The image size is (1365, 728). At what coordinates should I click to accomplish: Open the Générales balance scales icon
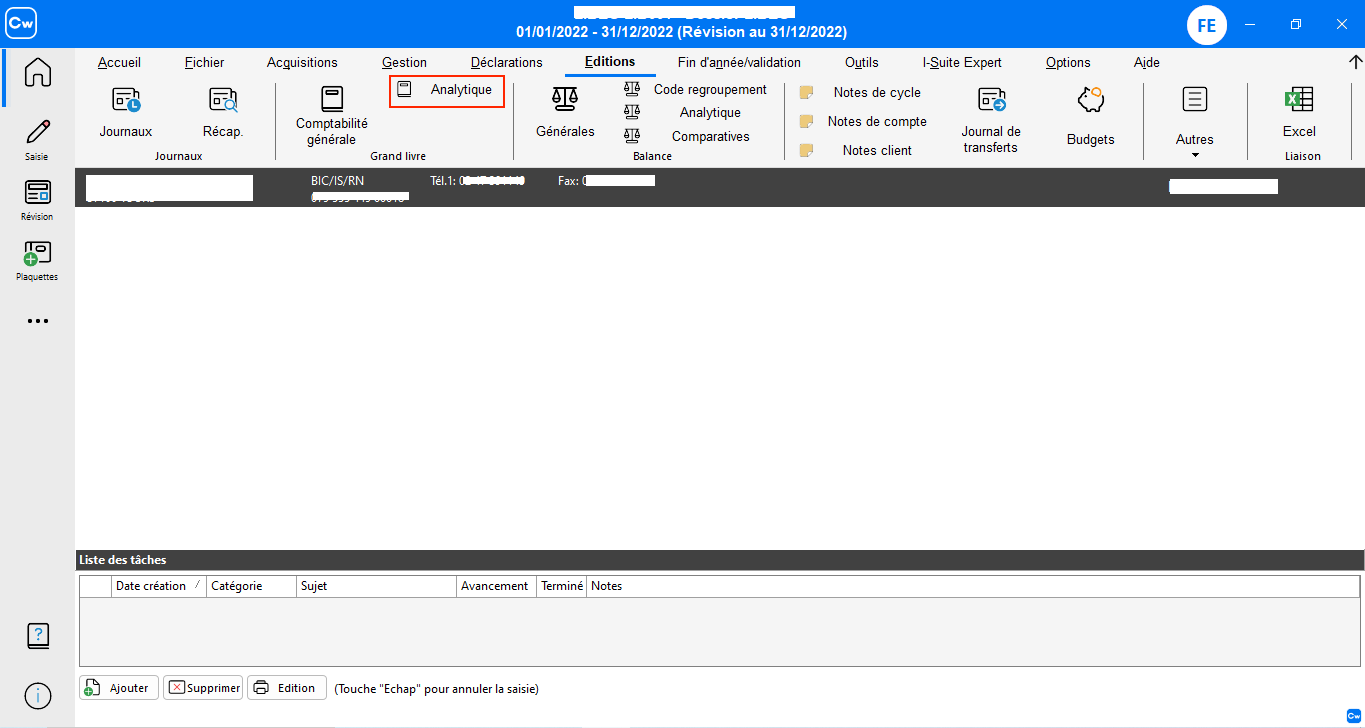[x=565, y=100]
